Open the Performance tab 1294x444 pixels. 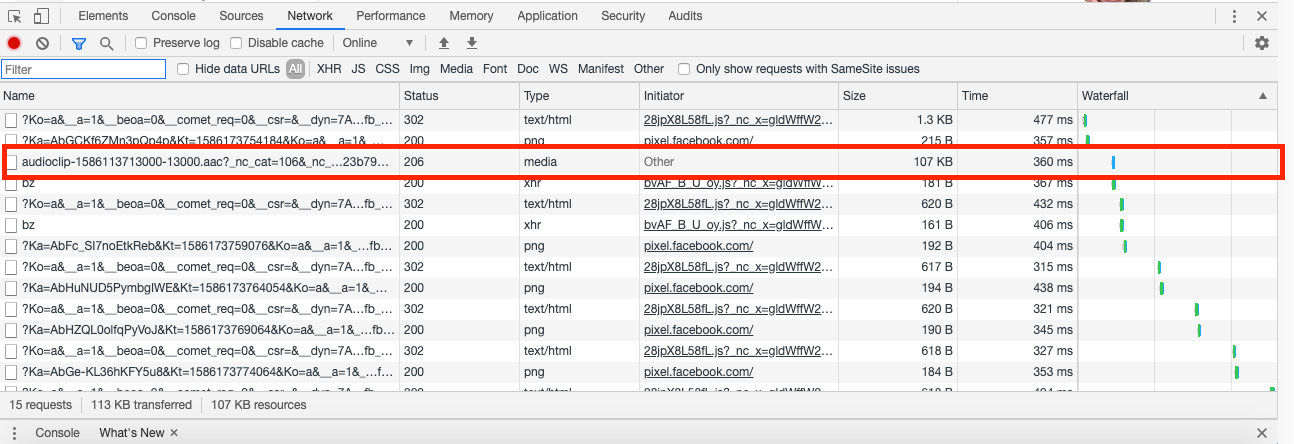[391, 16]
